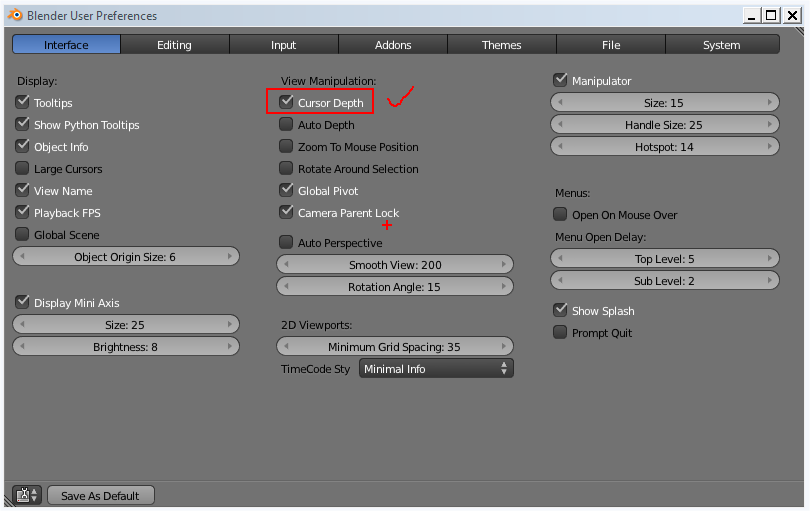This screenshot has width=810, height=511.
Task: Click Save As Default button
Action: pos(101,495)
